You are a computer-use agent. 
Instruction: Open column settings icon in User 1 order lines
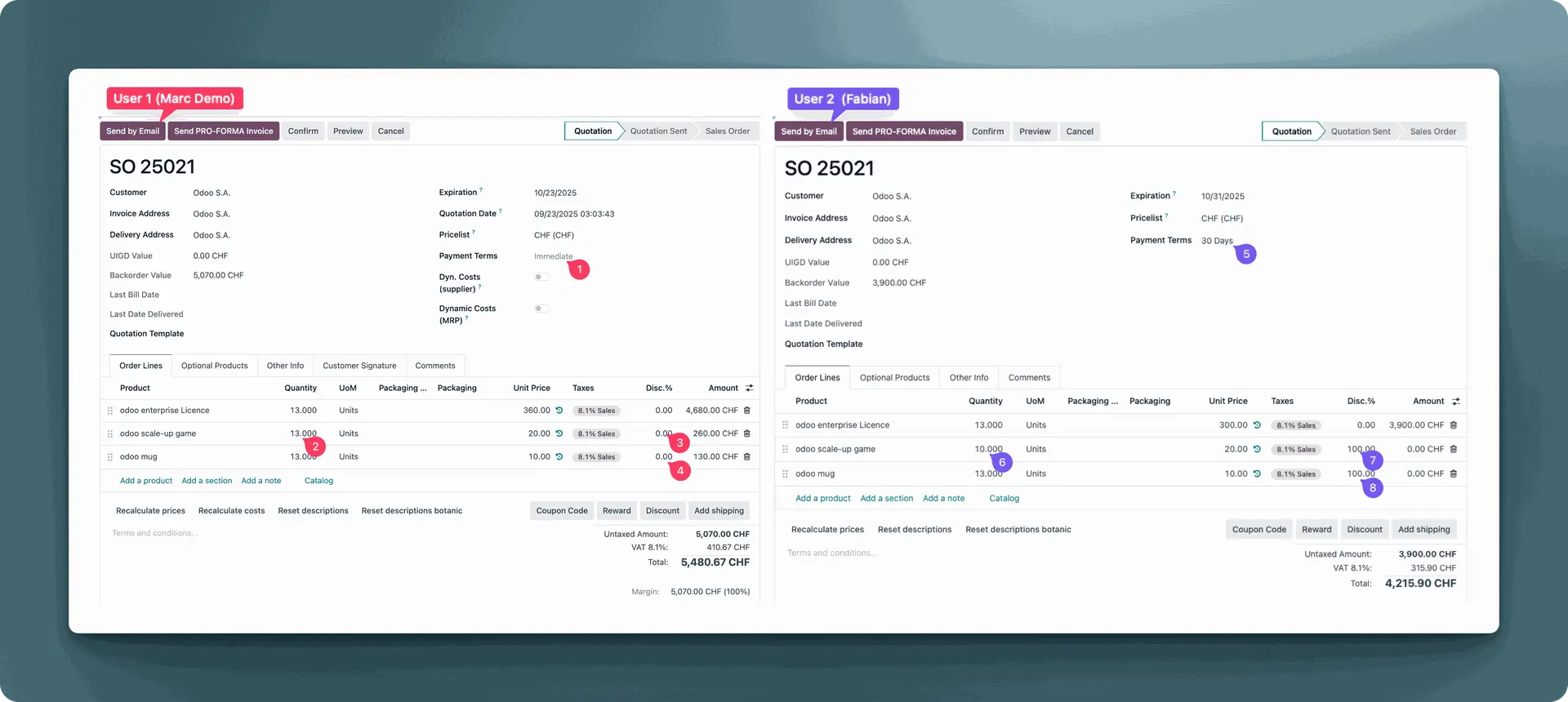click(749, 389)
